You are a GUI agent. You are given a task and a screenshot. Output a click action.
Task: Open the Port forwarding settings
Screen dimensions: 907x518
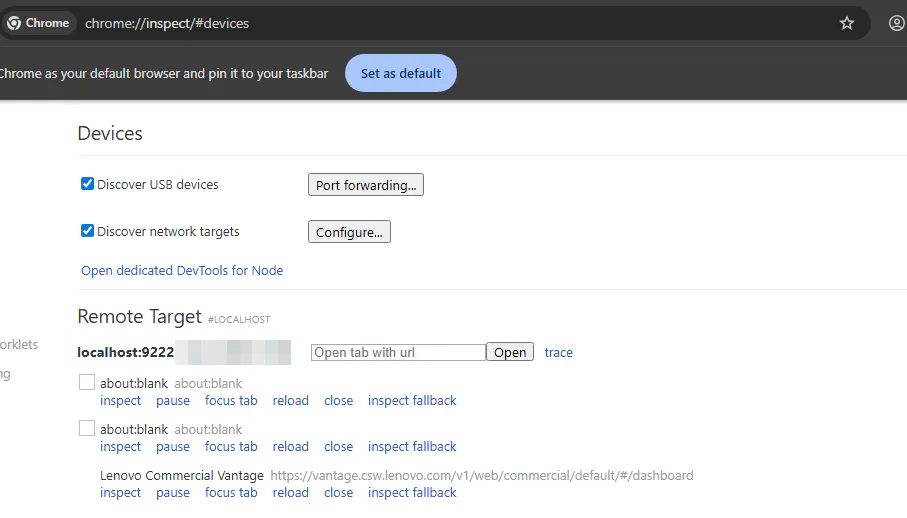click(365, 185)
